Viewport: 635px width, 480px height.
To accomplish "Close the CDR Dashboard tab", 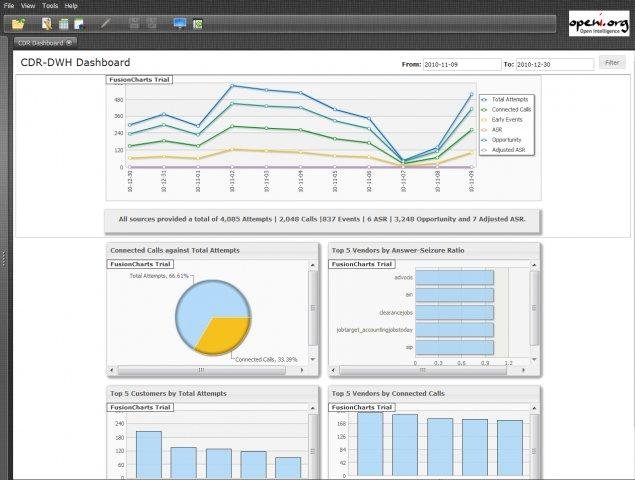I will tap(69, 43).
